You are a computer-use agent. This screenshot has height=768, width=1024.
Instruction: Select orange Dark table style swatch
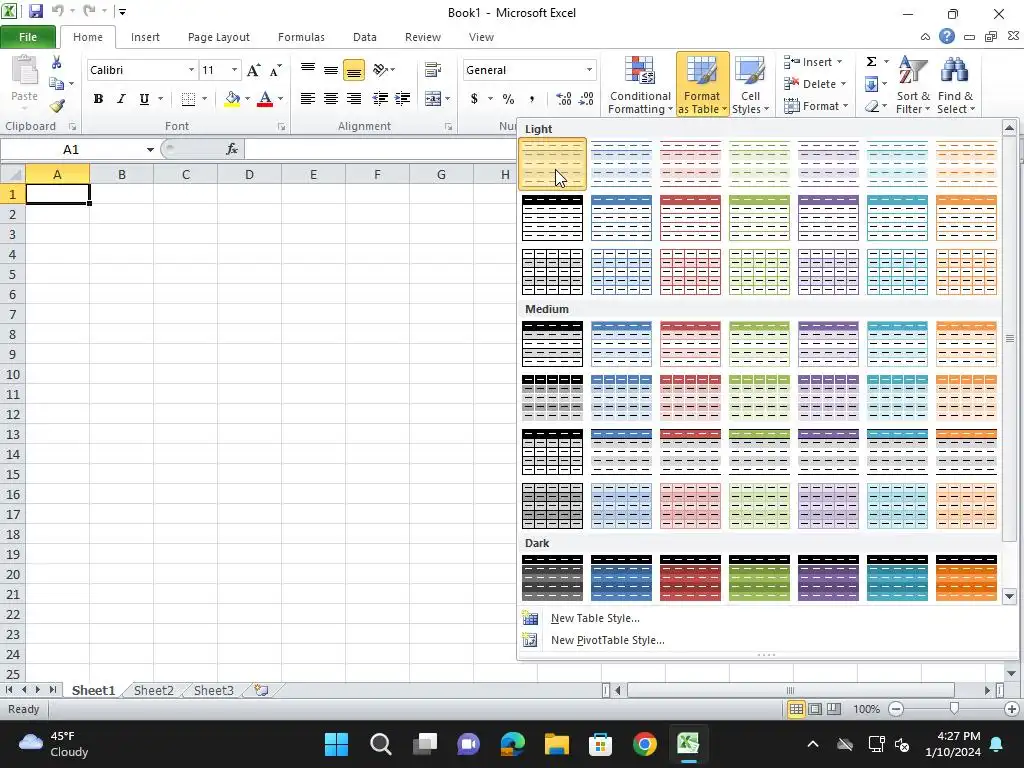[966, 578]
